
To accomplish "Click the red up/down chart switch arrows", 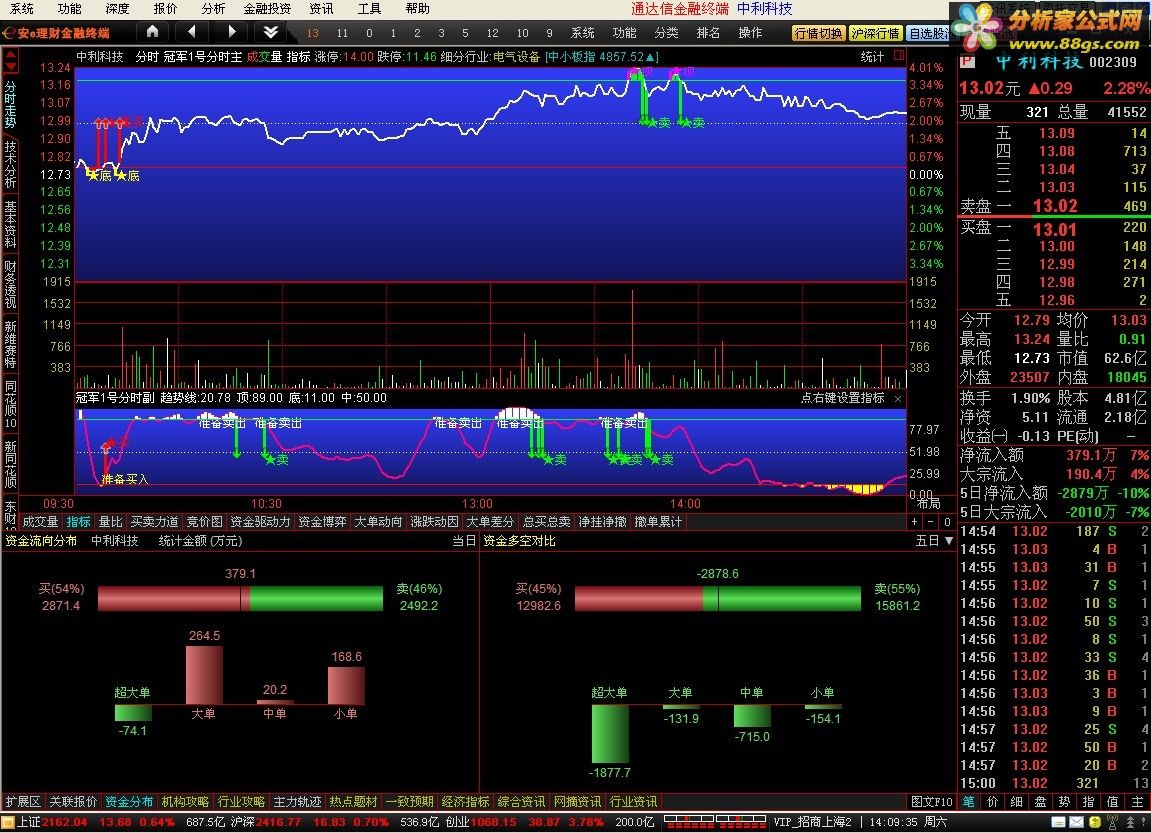I will click(10, 60).
